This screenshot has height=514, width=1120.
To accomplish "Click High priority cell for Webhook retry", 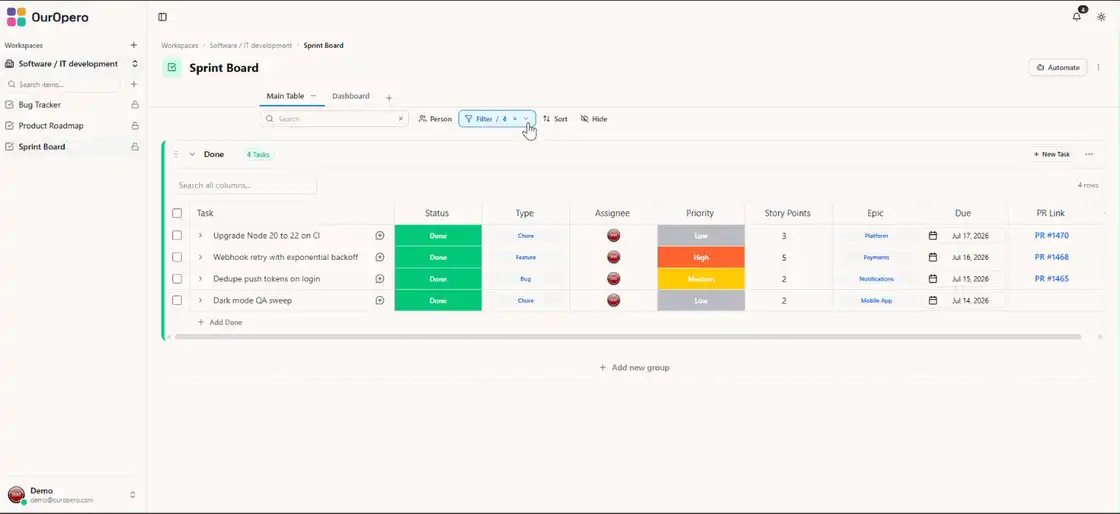I will (701, 257).
